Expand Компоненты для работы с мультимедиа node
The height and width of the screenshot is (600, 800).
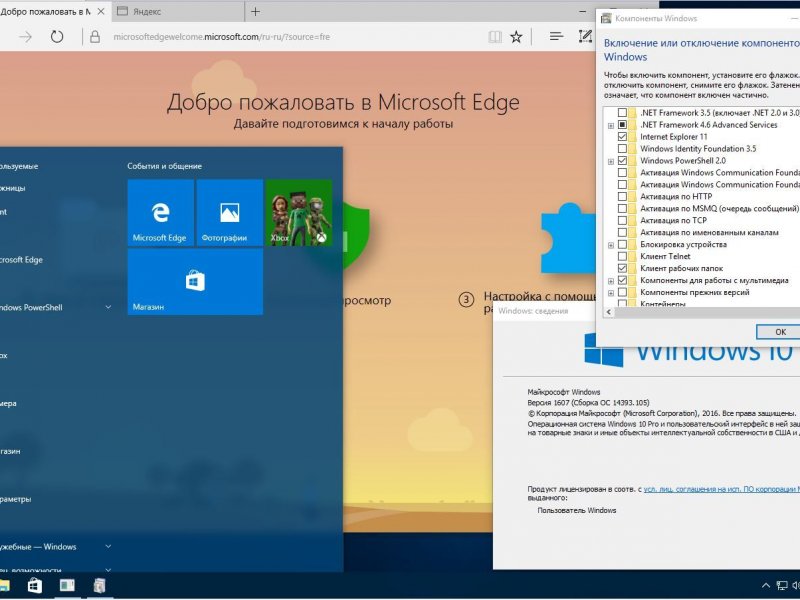[x=611, y=281]
